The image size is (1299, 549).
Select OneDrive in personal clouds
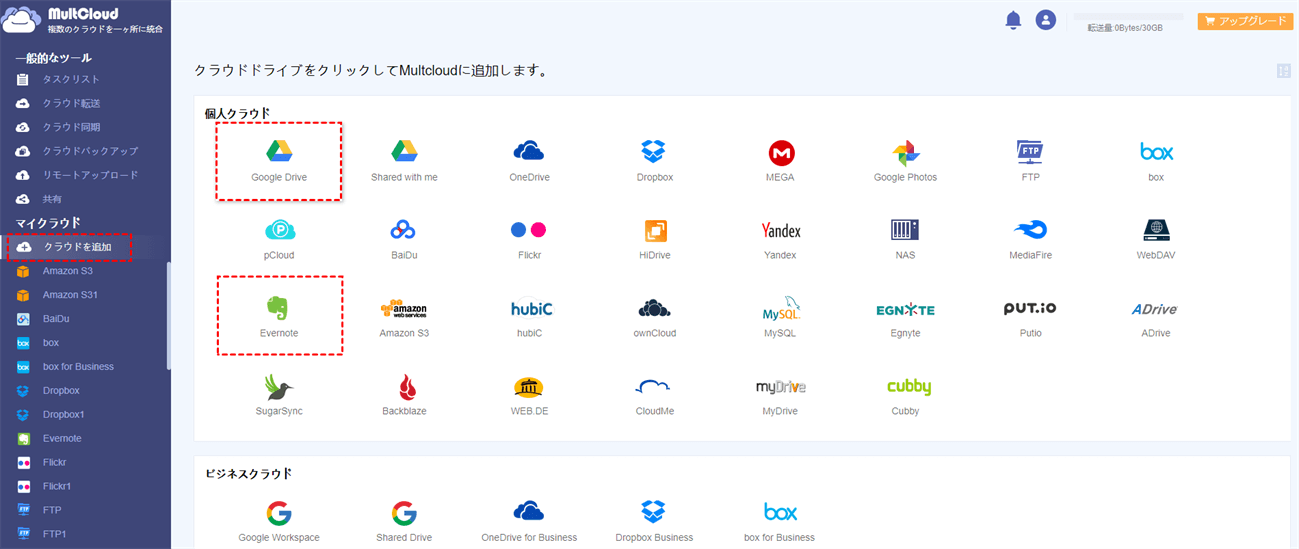[529, 160]
